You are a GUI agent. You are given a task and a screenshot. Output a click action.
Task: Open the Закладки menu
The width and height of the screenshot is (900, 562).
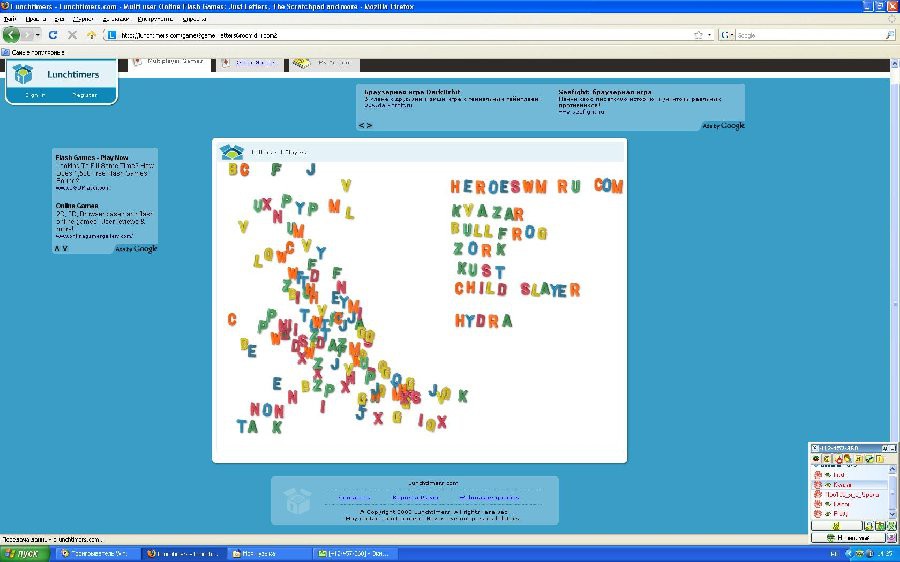tap(115, 19)
